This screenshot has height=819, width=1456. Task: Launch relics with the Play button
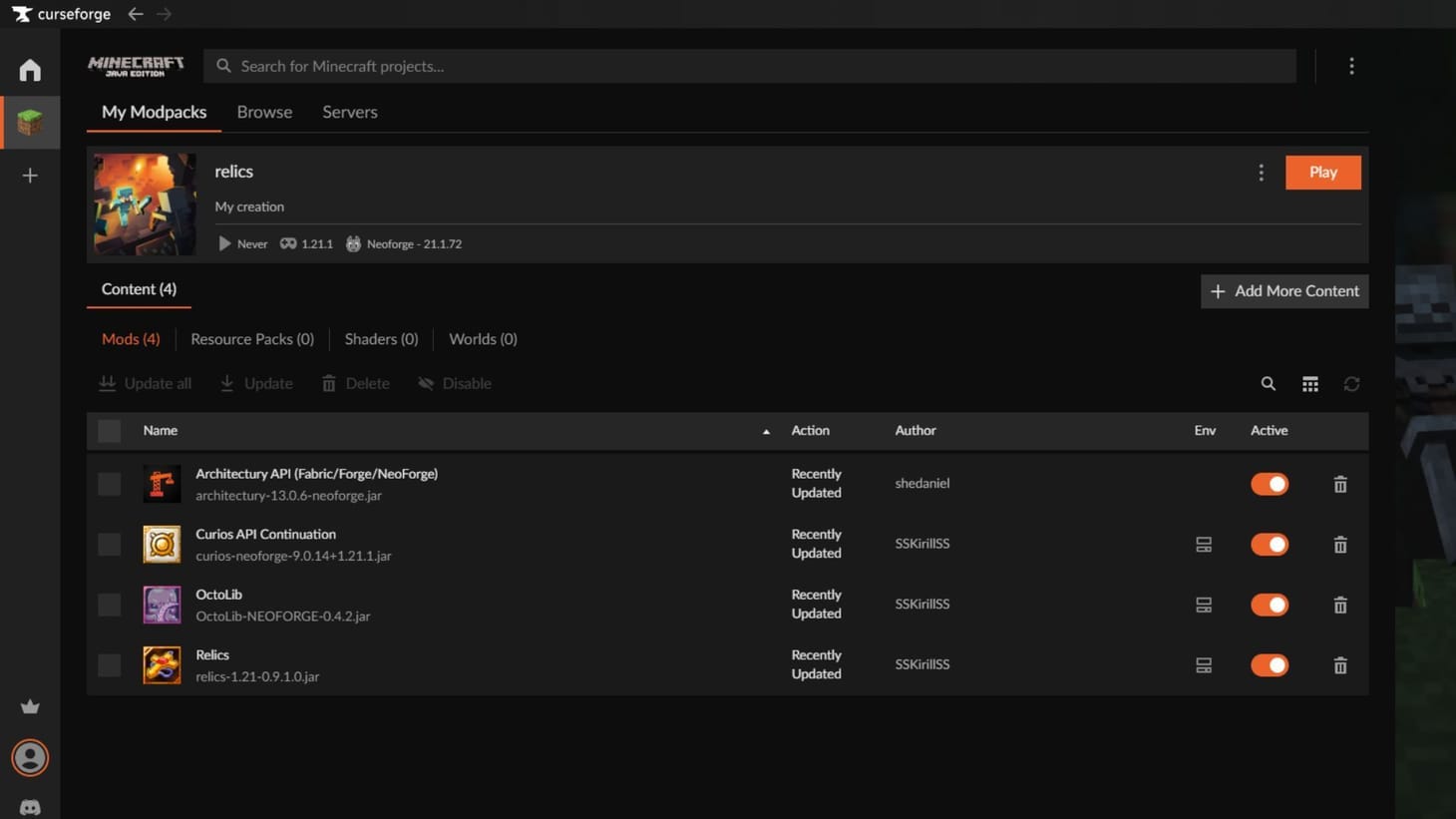[x=1322, y=172]
